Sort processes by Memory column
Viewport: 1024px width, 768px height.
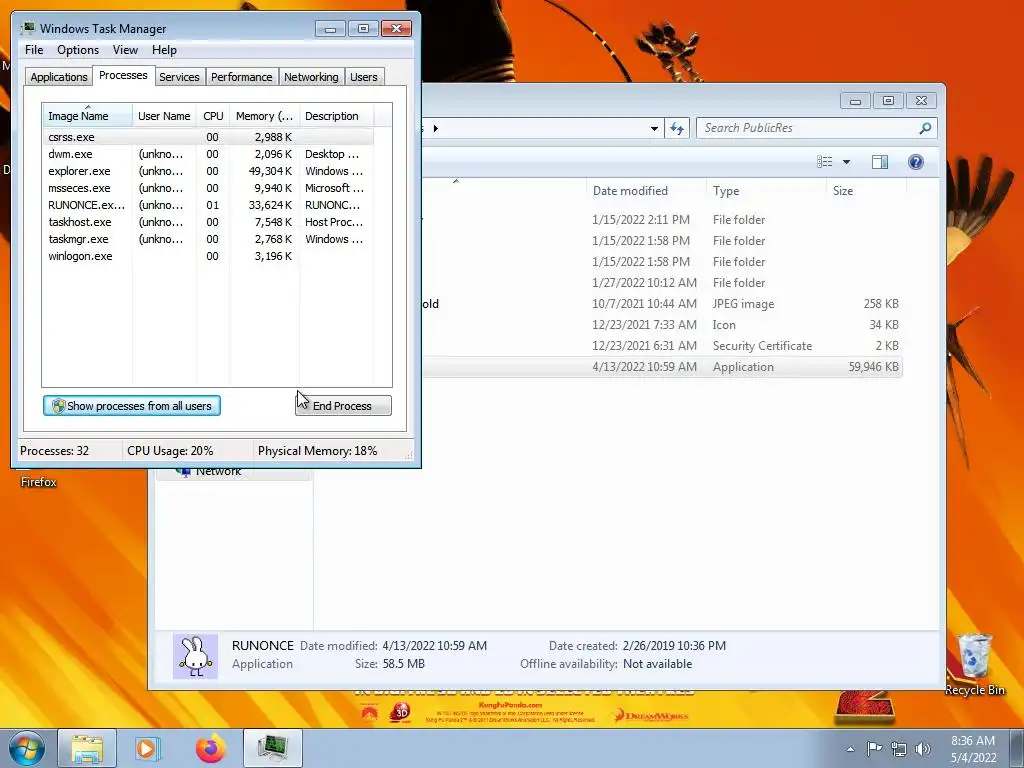(264, 116)
